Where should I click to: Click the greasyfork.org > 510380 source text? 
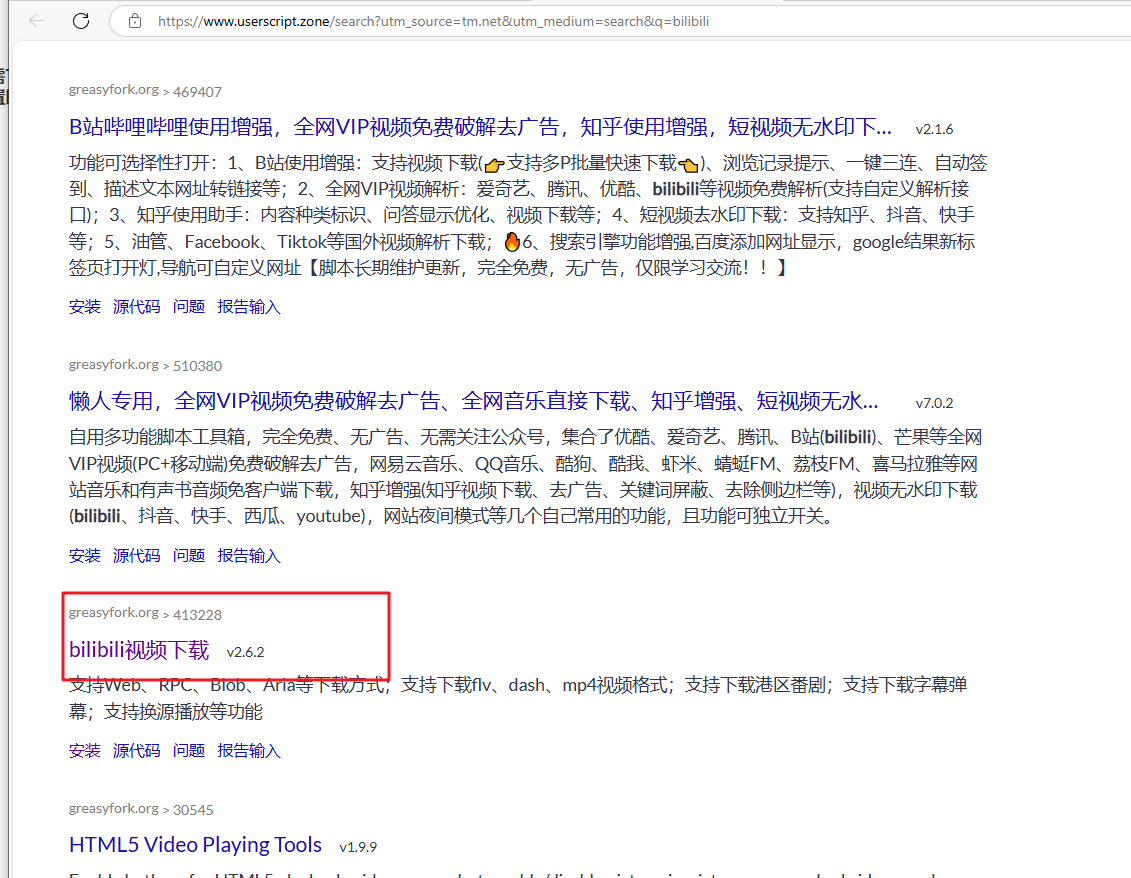[145, 365]
